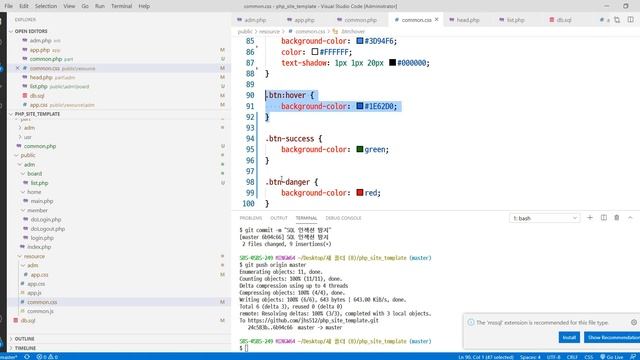
Task: Switch to the list.php tab
Action: pyautogui.click(x=516, y=20)
